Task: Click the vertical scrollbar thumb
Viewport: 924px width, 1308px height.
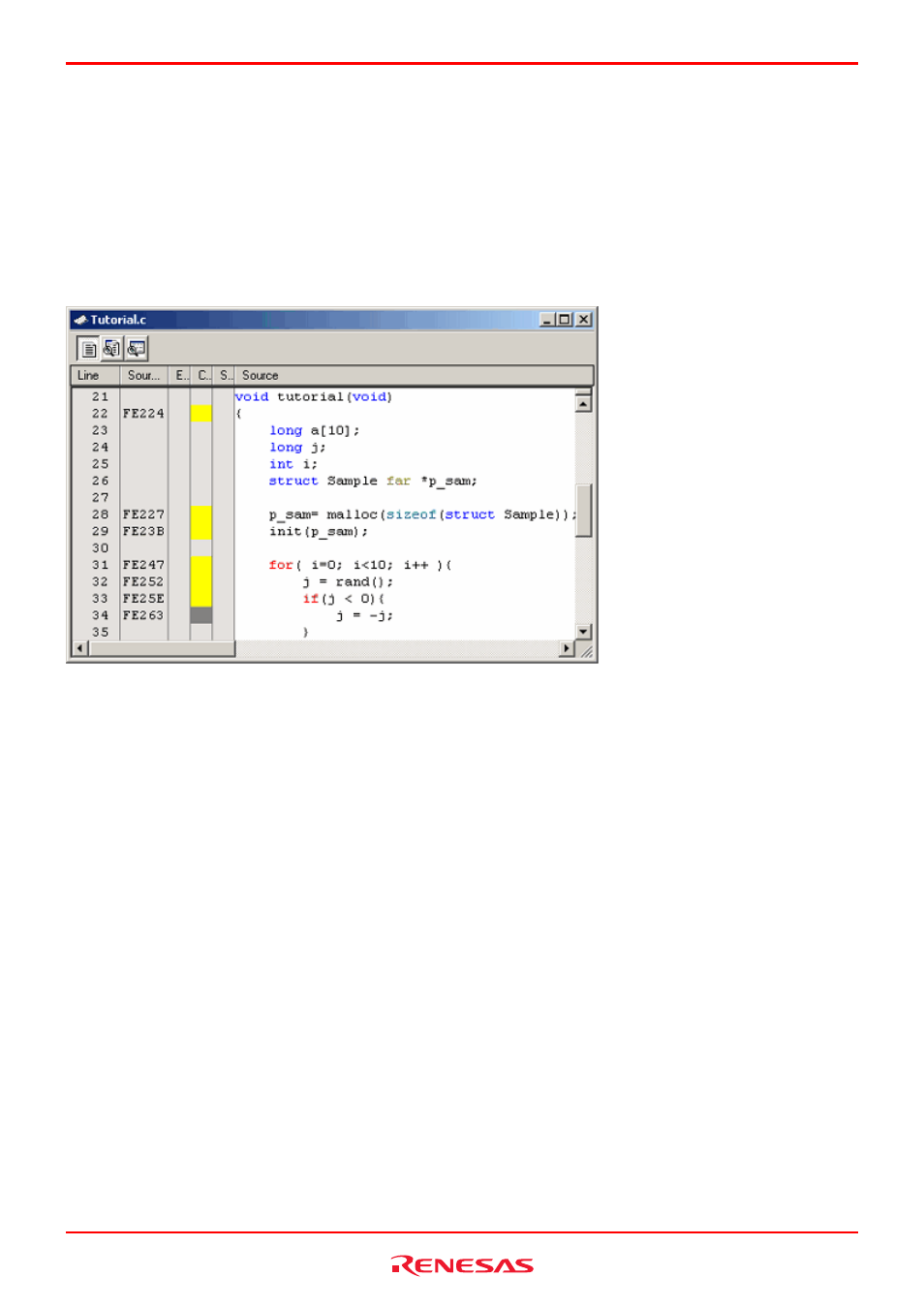Action: (583, 510)
